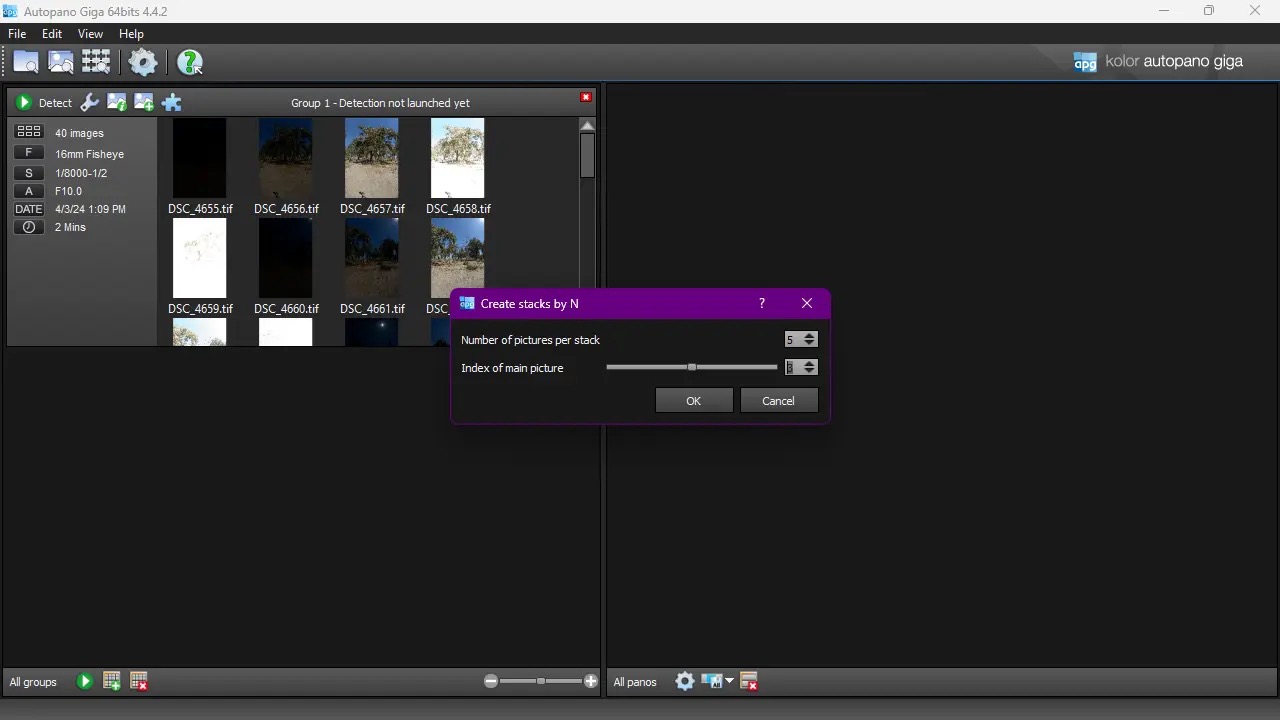
Task: Zoom out thumbnails with minus icon
Action: [491, 681]
